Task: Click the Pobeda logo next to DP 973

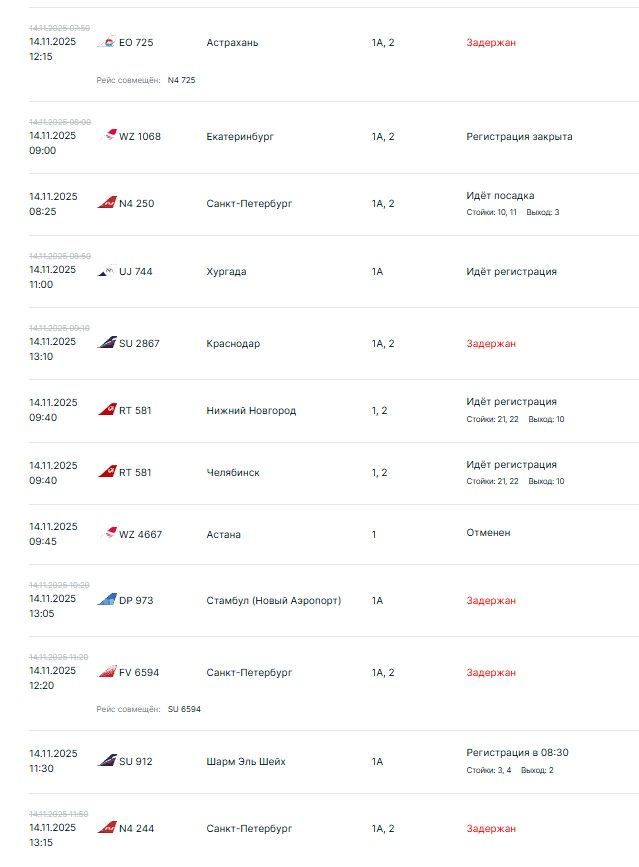Action: pyautogui.click(x=106, y=600)
